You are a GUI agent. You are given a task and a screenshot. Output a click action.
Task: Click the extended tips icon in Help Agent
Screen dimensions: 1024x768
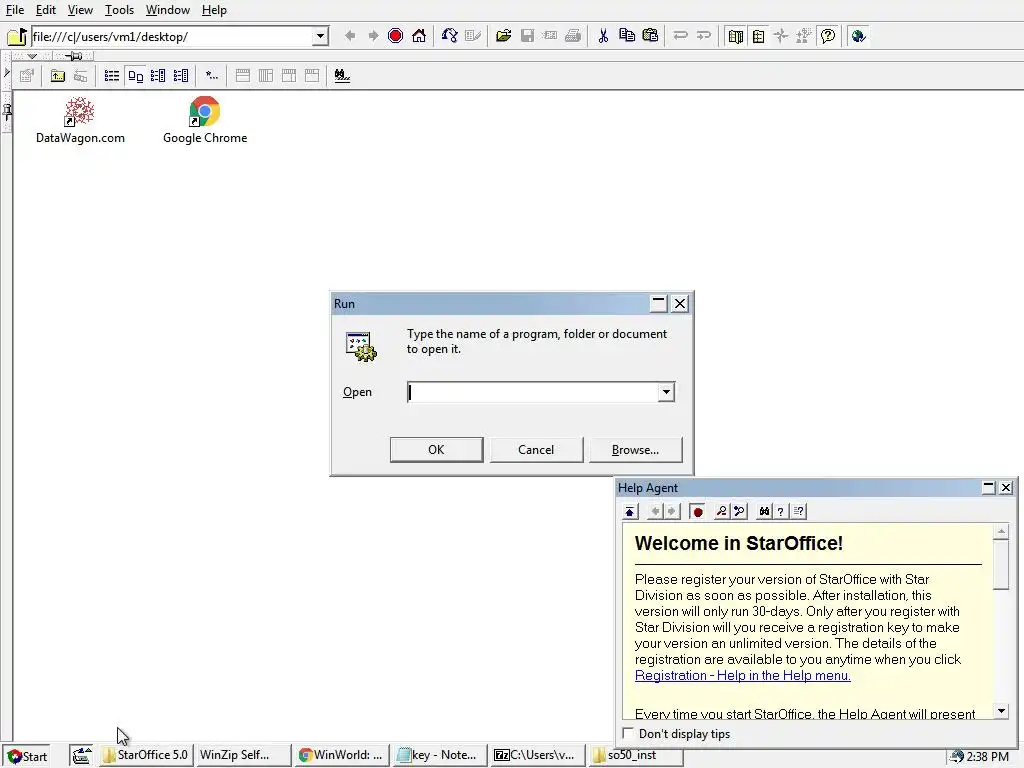pyautogui.click(x=799, y=511)
